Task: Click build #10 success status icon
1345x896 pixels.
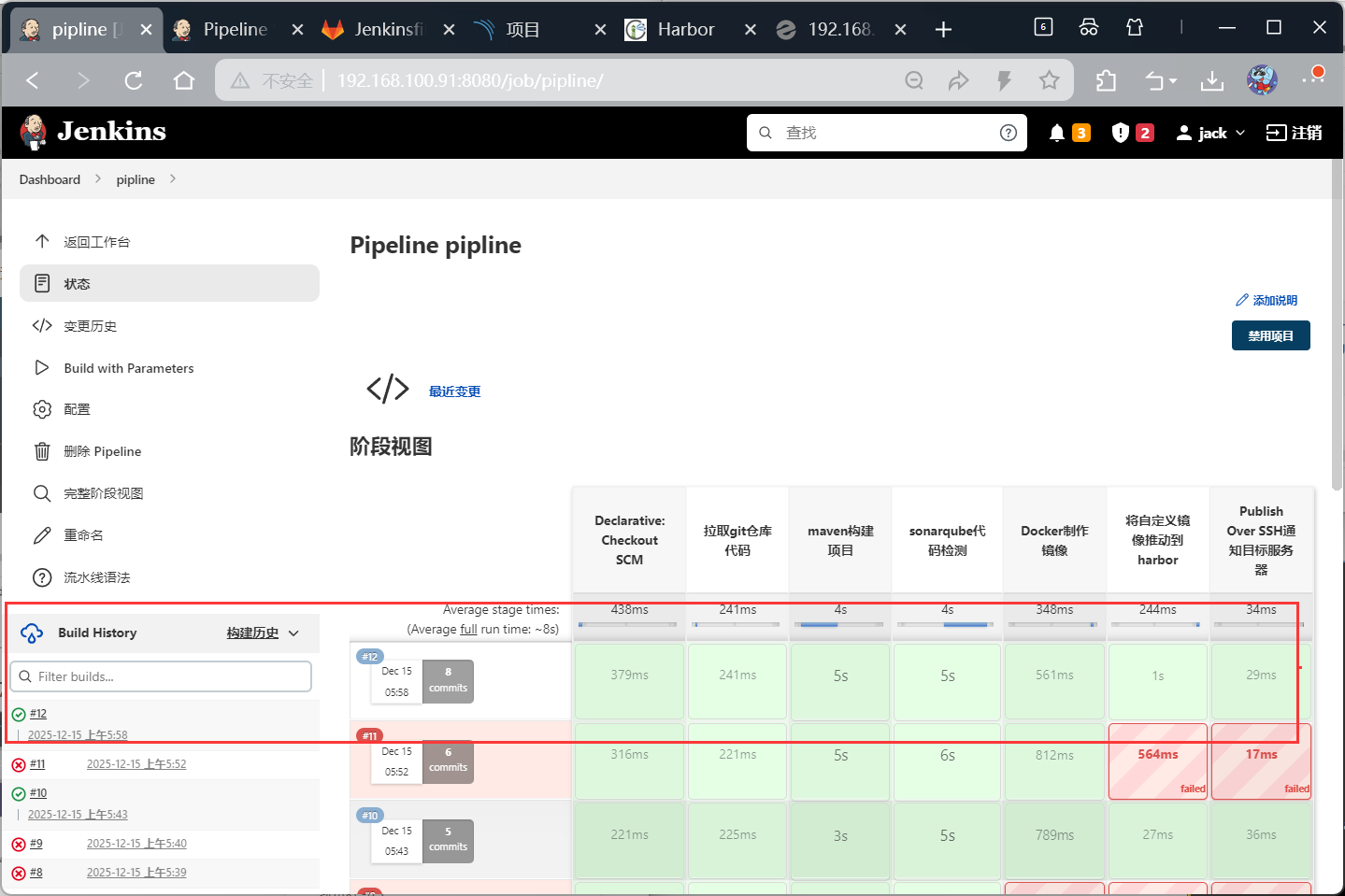Action: point(19,794)
